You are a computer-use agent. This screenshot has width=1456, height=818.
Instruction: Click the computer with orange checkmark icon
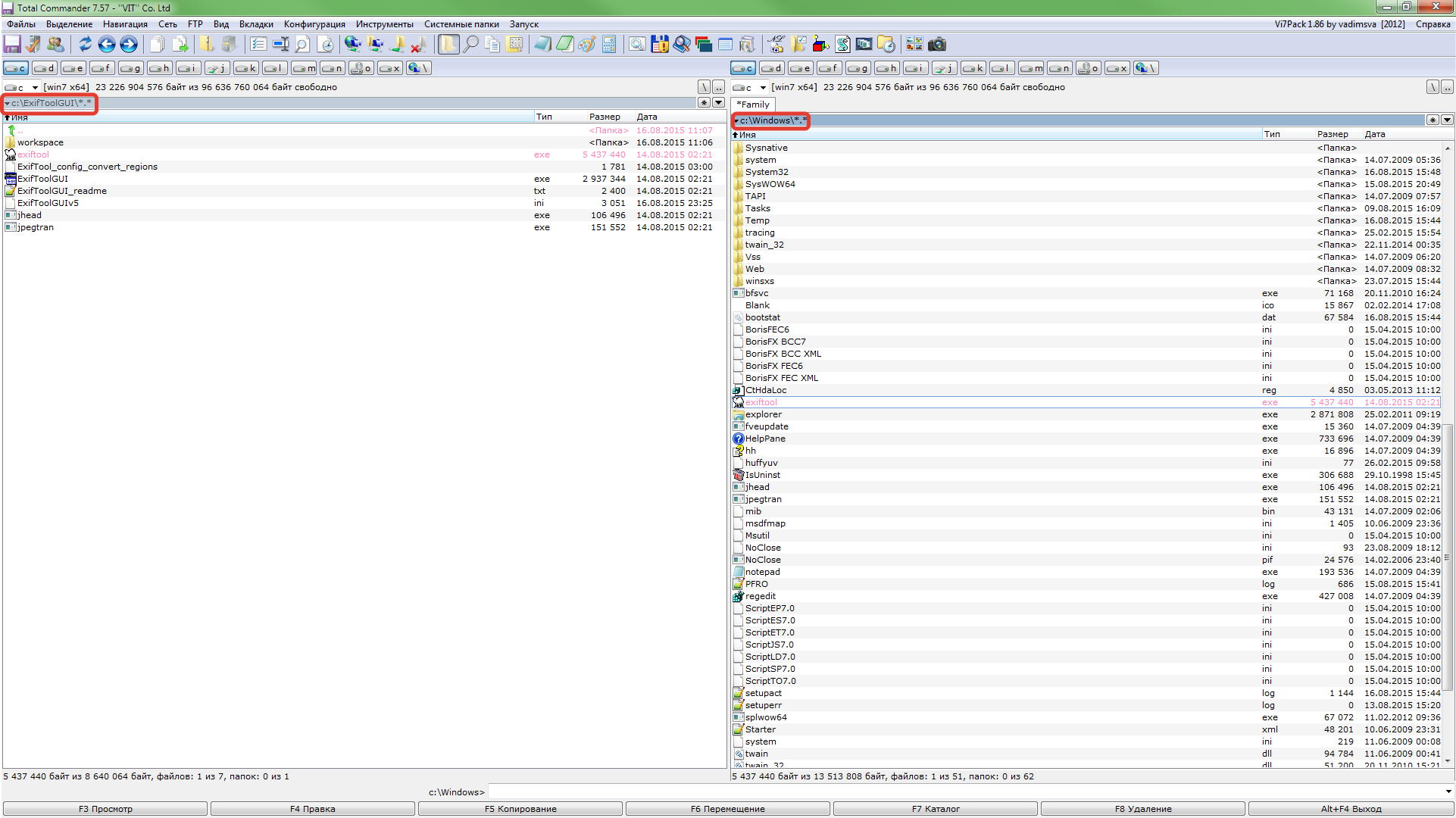(33, 44)
